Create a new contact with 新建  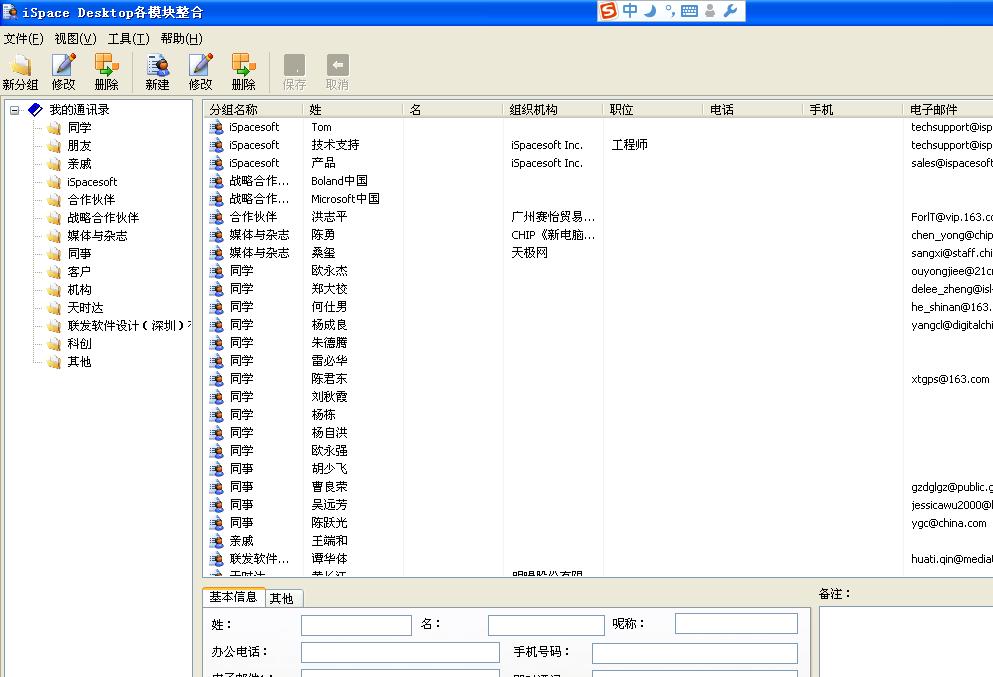pos(157,72)
